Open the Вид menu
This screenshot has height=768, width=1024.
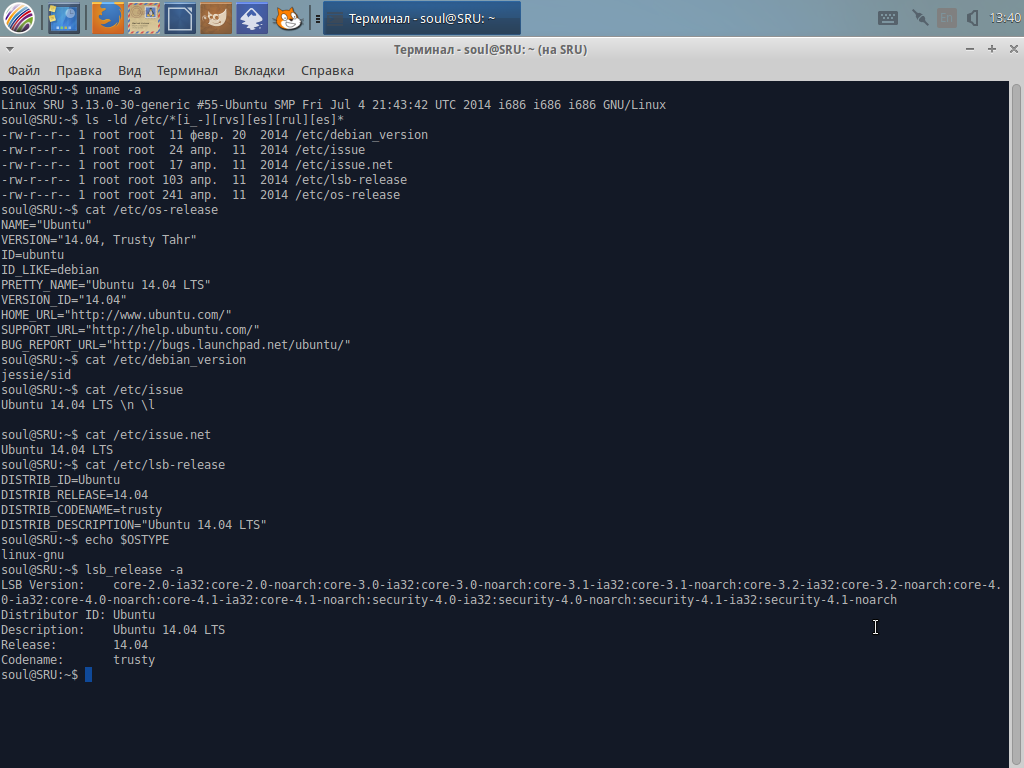[x=129, y=71]
